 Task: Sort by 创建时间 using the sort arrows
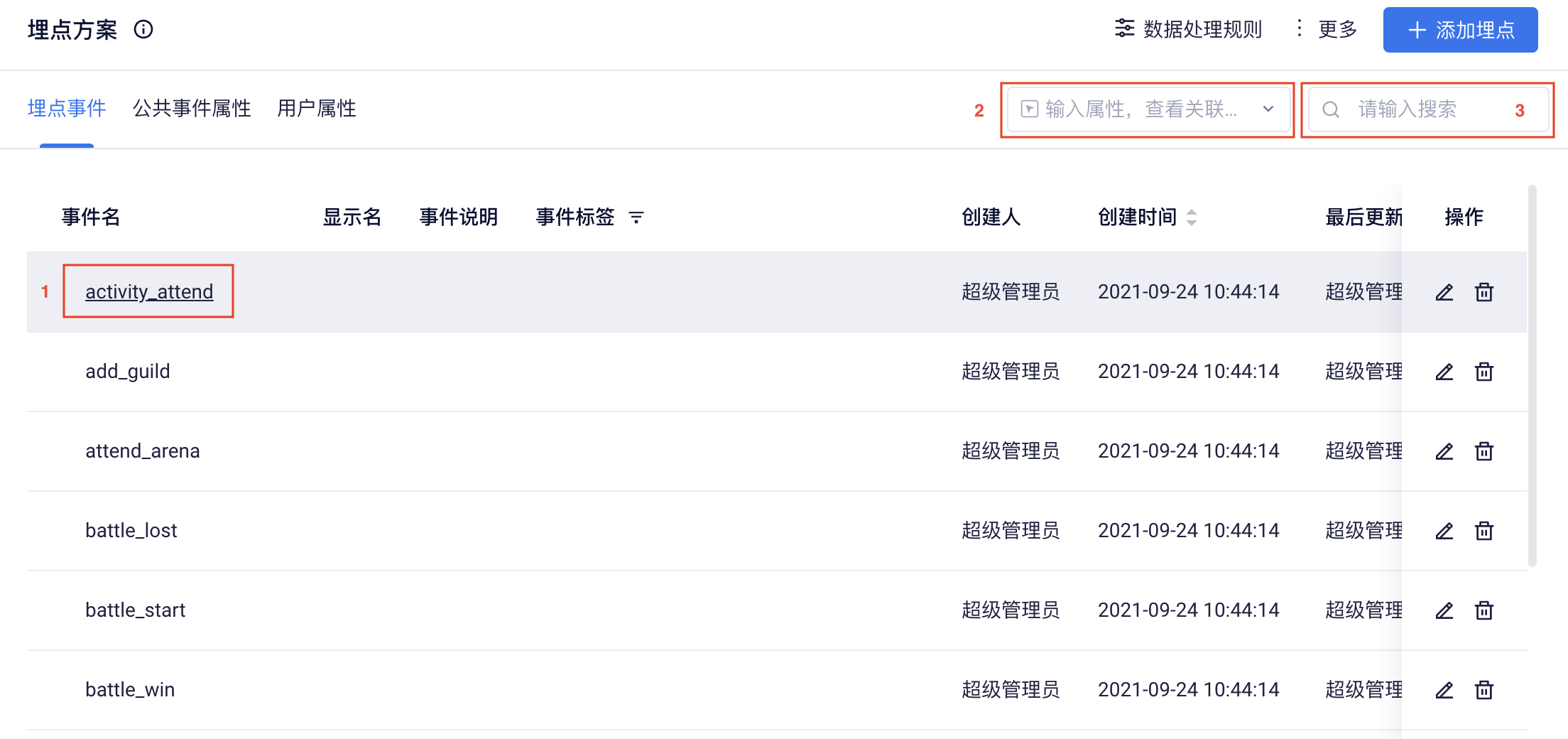1192,217
